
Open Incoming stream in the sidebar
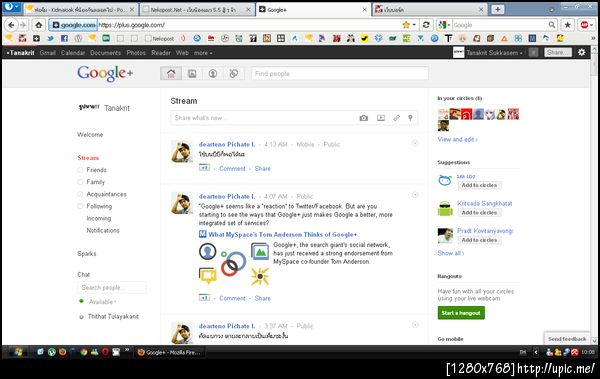point(99,218)
